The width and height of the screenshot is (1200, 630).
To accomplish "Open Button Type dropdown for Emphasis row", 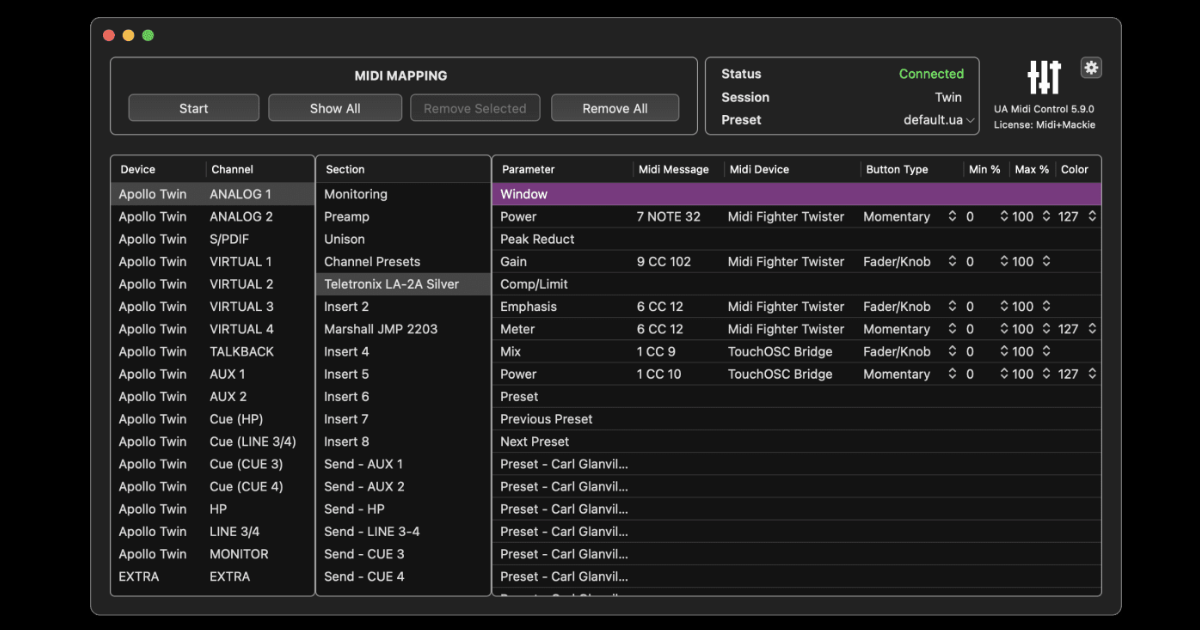I will tap(910, 307).
